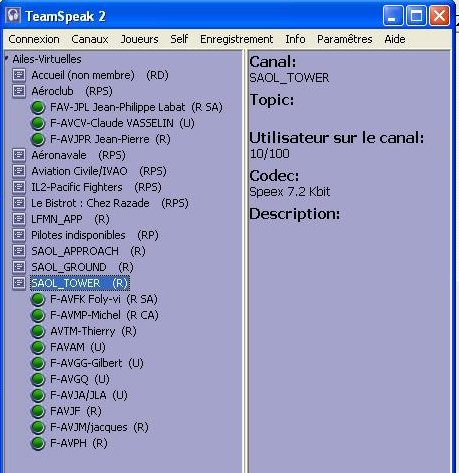Click the Aviation Civile/IVAO channel icon
Viewport: 459px width, 473px height.
[x=19, y=171]
